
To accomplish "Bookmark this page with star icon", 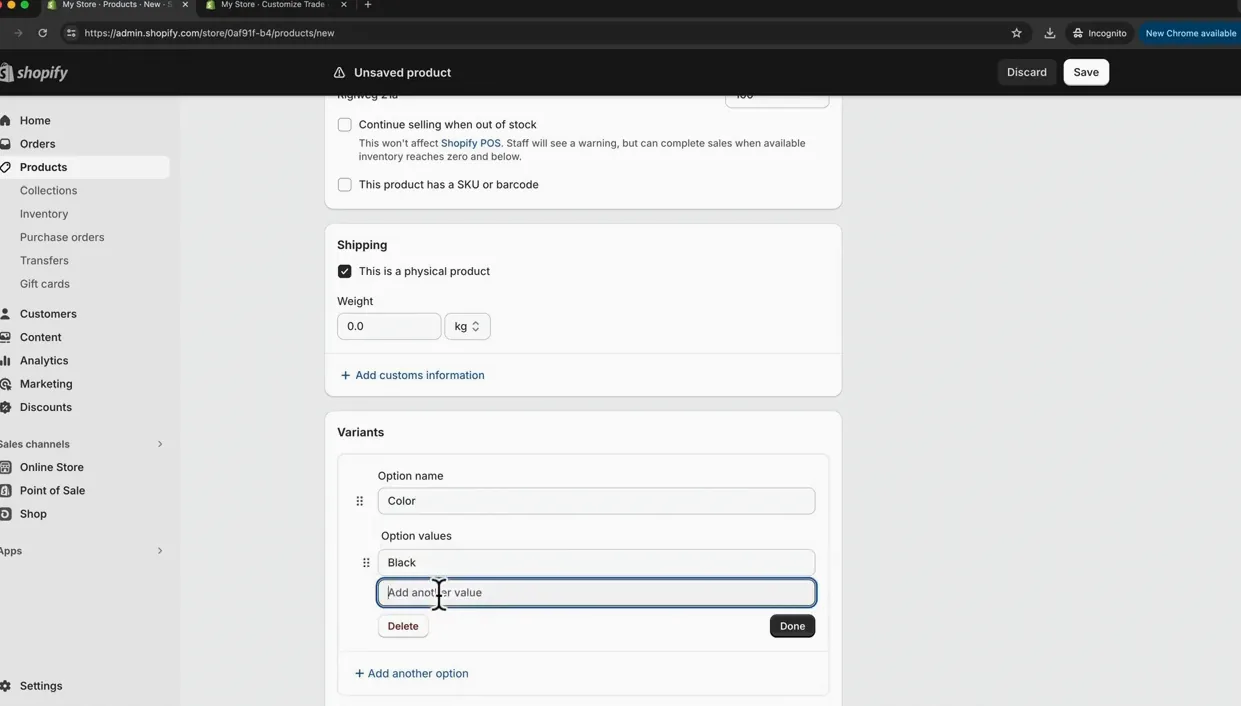I will point(1017,33).
